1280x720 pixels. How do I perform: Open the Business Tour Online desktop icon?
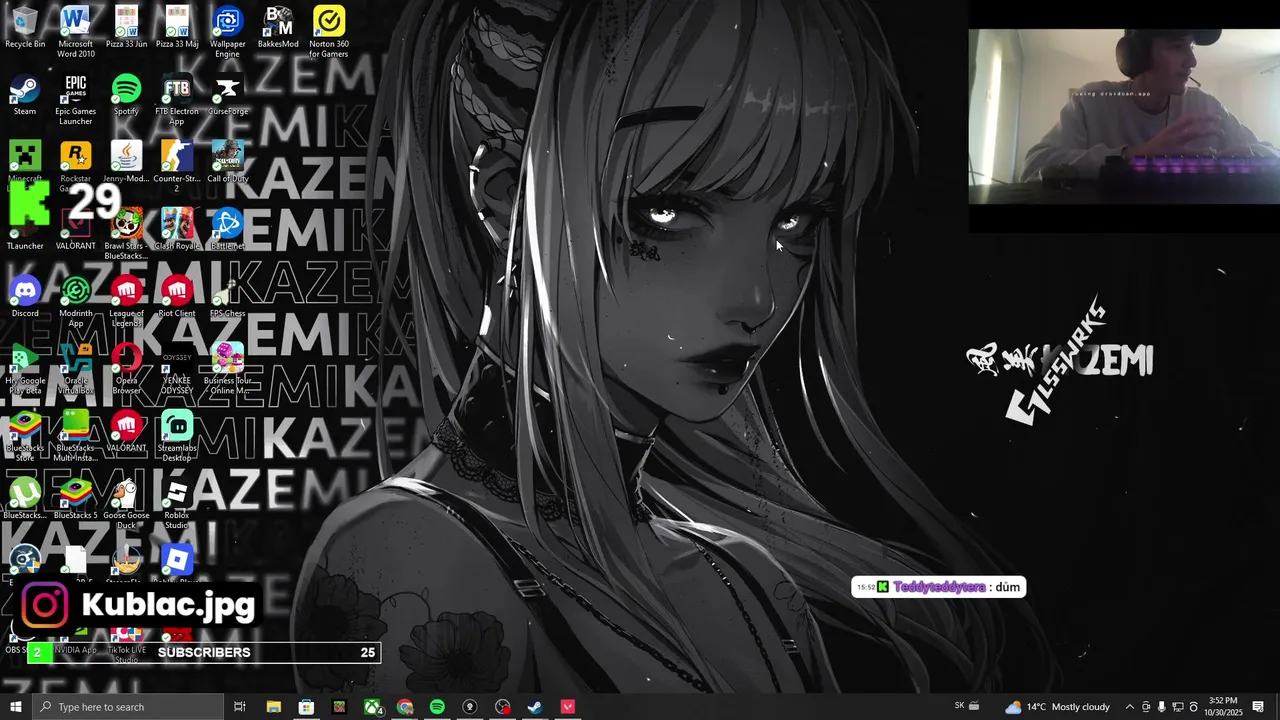227,369
